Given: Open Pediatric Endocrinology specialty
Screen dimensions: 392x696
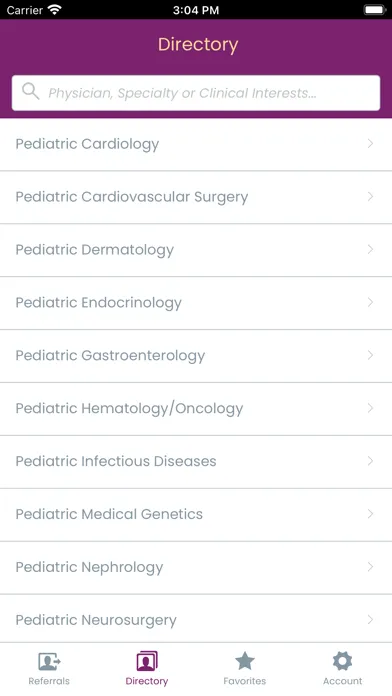Looking at the screenshot, I should click(196, 303).
